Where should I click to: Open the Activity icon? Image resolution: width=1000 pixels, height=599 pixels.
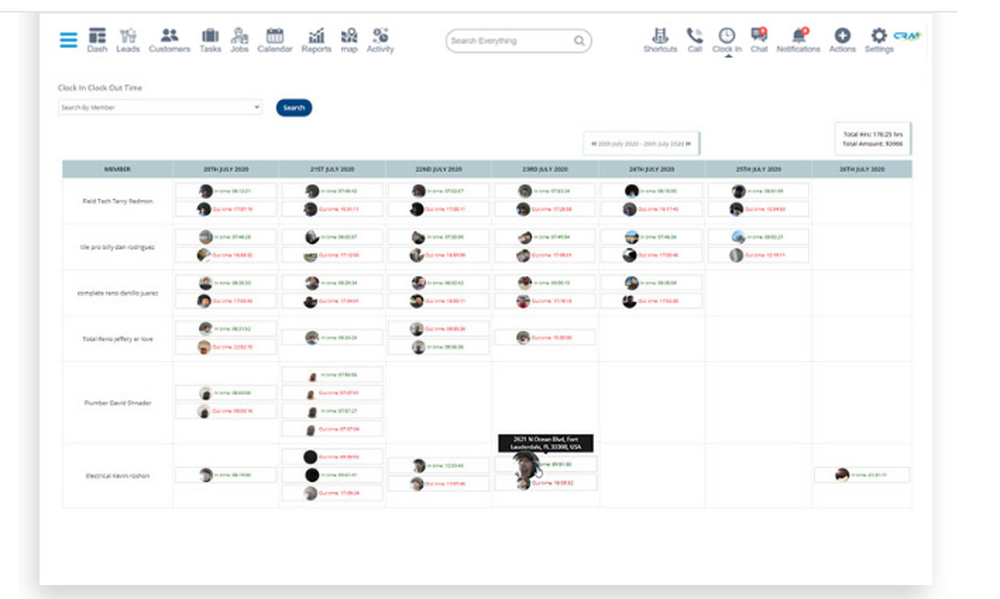coord(380,38)
